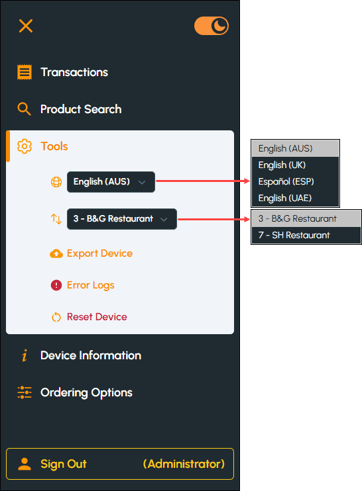Click the Tools gear icon

click(24, 146)
